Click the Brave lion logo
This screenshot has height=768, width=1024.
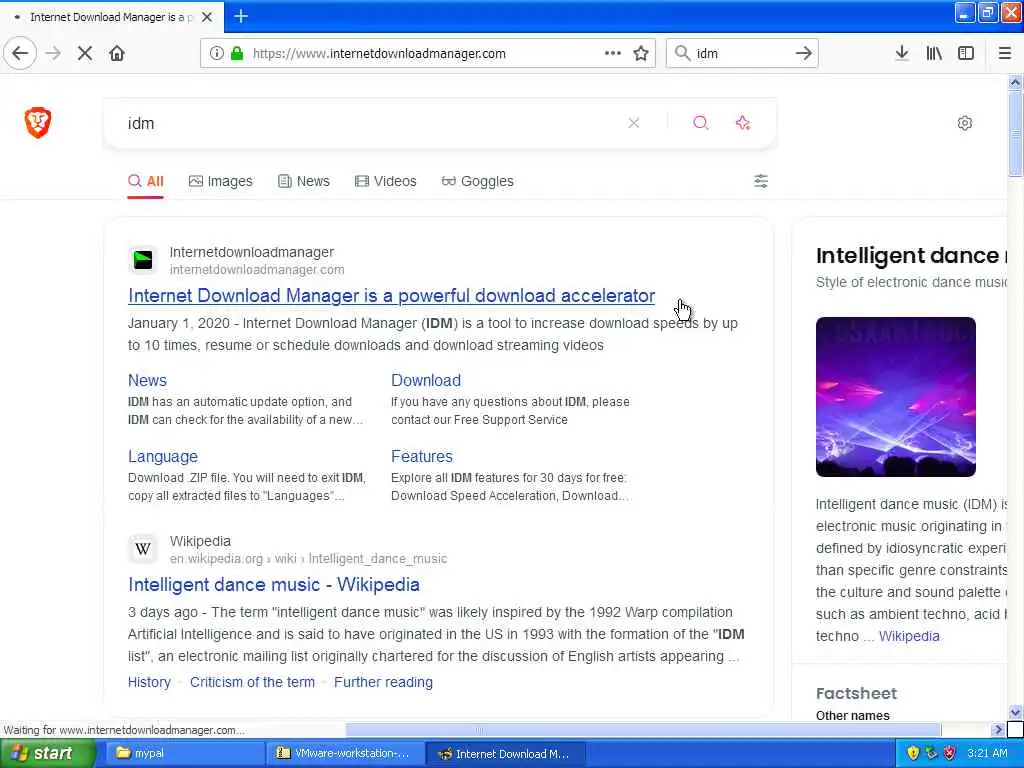click(38, 122)
